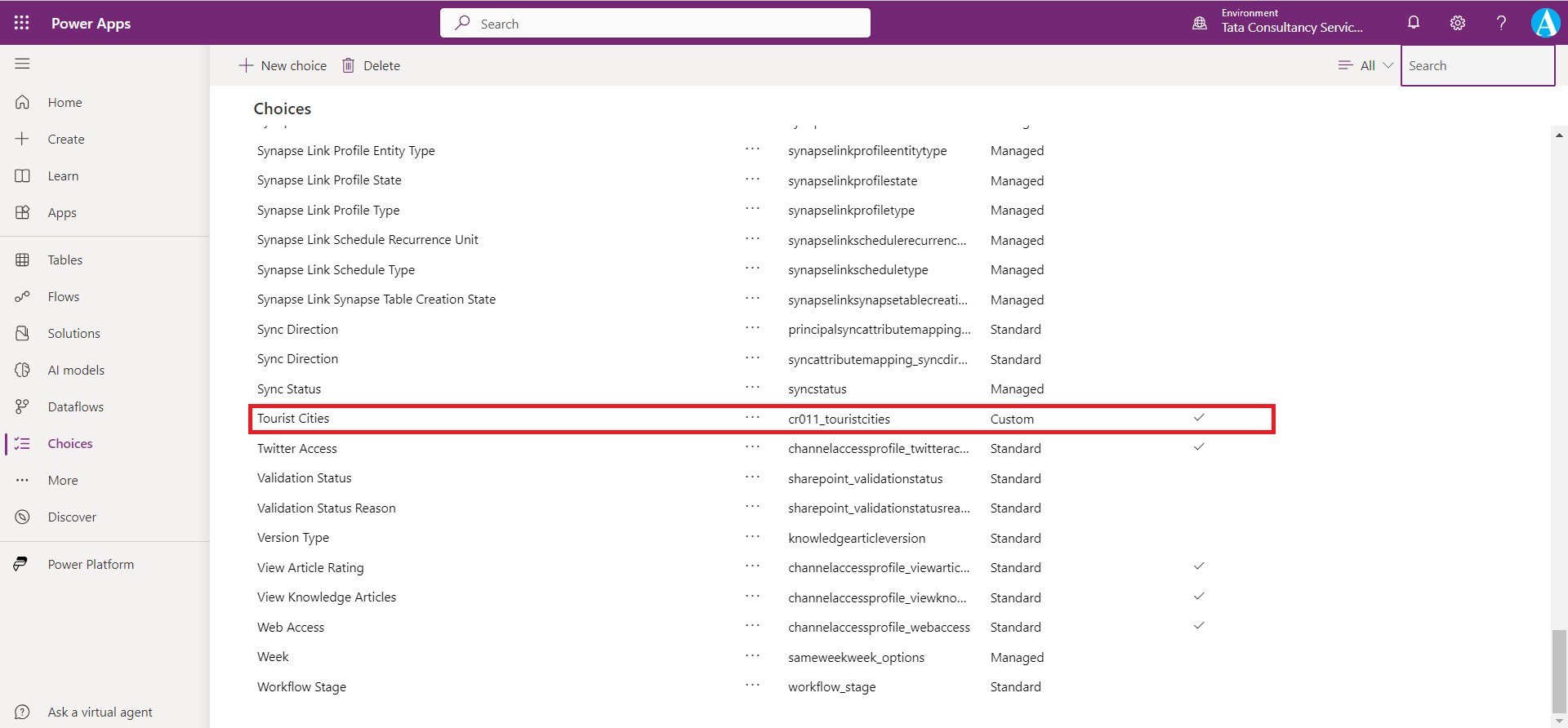The image size is (1568, 728).
Task: Click the New choice button
Action: point(283,65)
